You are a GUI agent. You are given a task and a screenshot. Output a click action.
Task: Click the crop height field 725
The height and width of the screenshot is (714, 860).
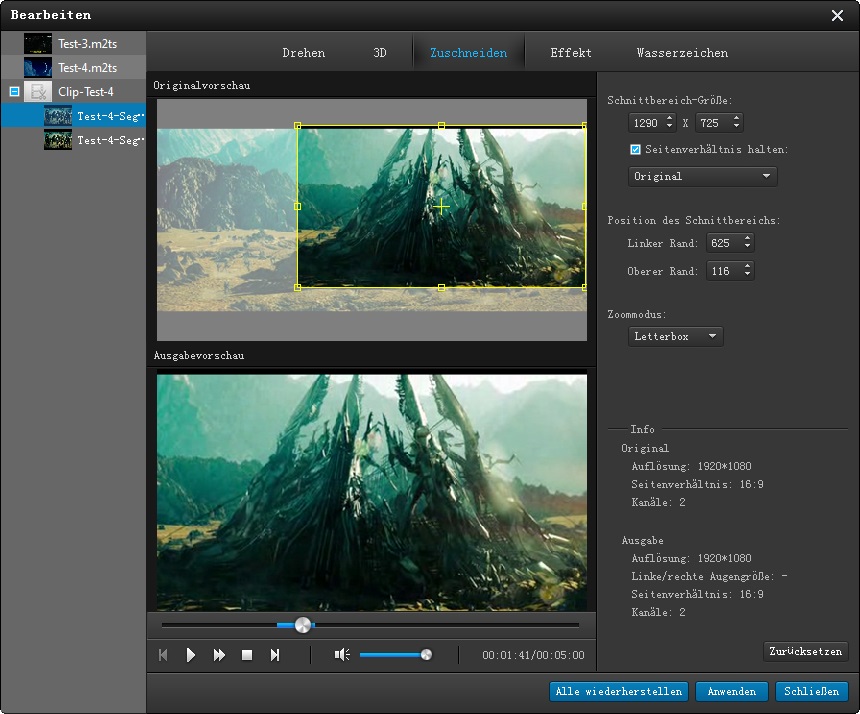pos(712,123)
